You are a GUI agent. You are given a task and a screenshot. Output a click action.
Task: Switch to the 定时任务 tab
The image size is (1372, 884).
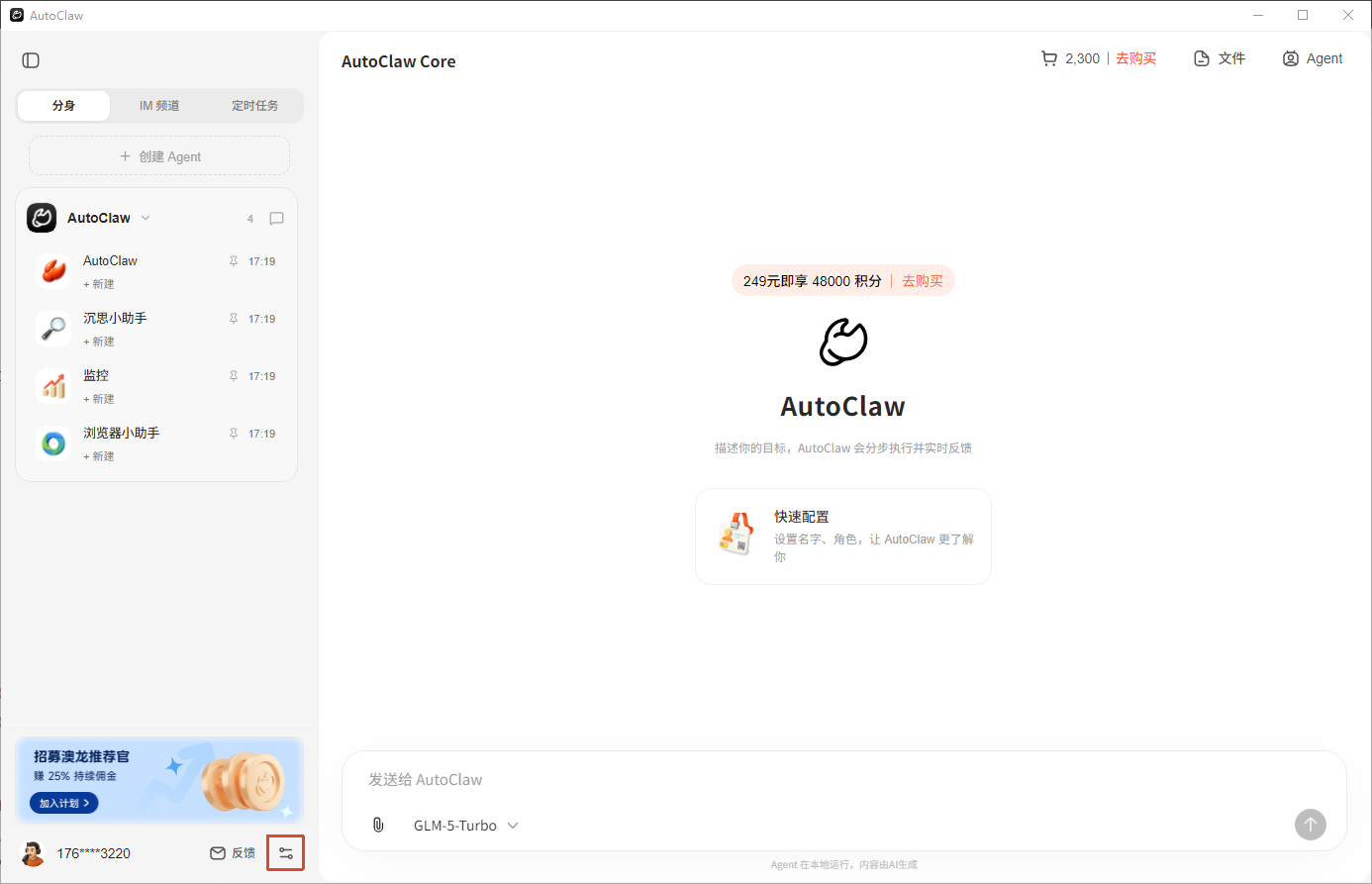[x=254, y=106]
